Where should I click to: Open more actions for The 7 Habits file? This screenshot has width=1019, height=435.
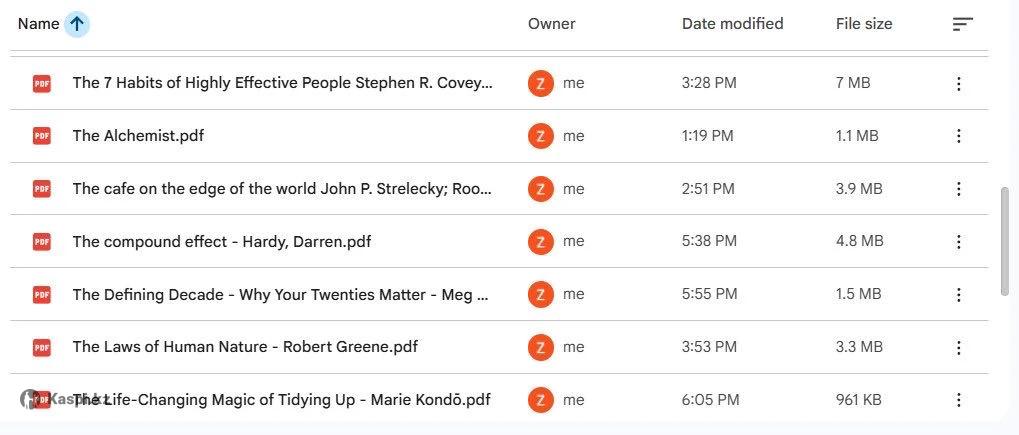click(x=958, y=83)
